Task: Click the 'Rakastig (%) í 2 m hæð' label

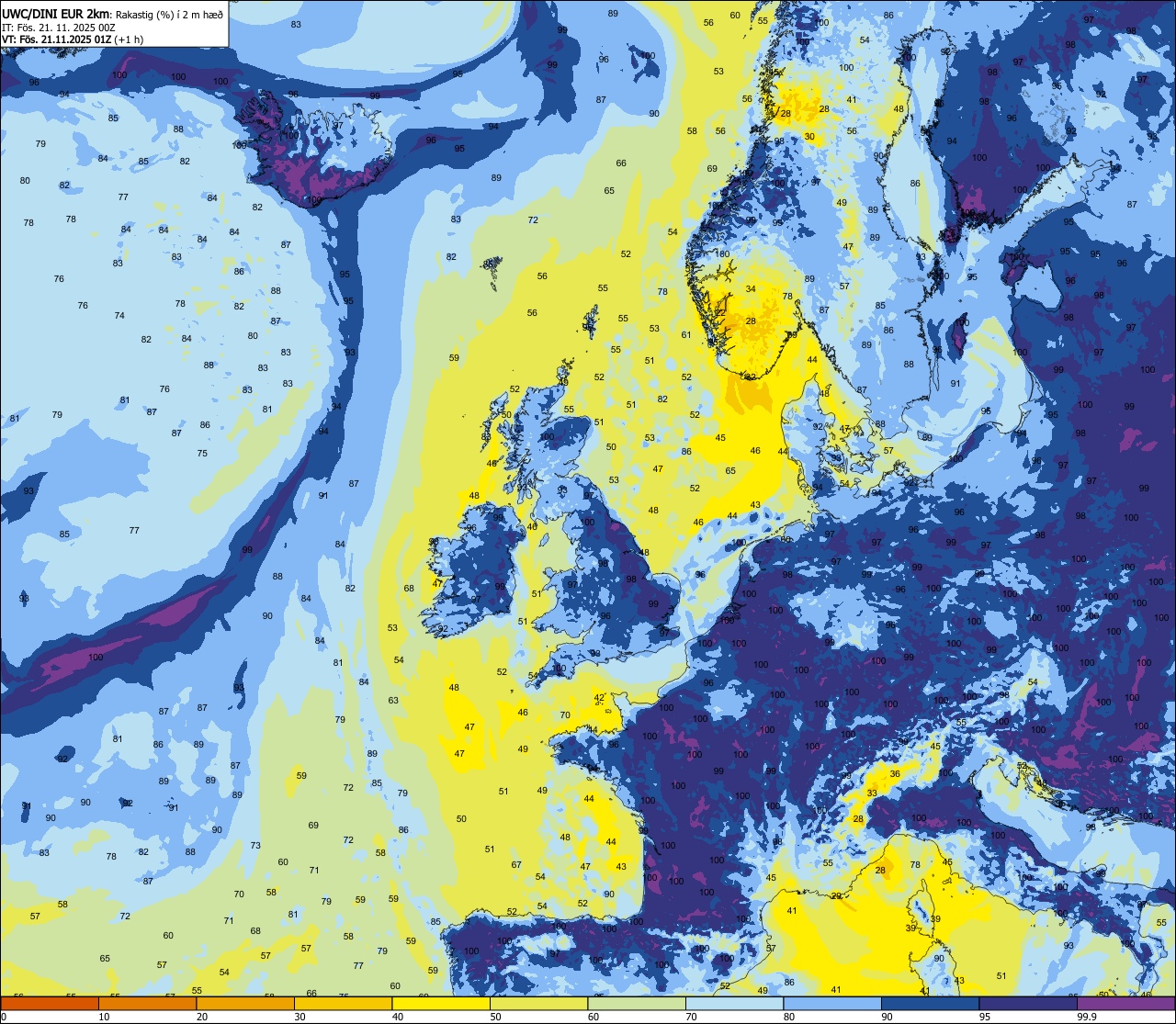Action: (169, 14)
